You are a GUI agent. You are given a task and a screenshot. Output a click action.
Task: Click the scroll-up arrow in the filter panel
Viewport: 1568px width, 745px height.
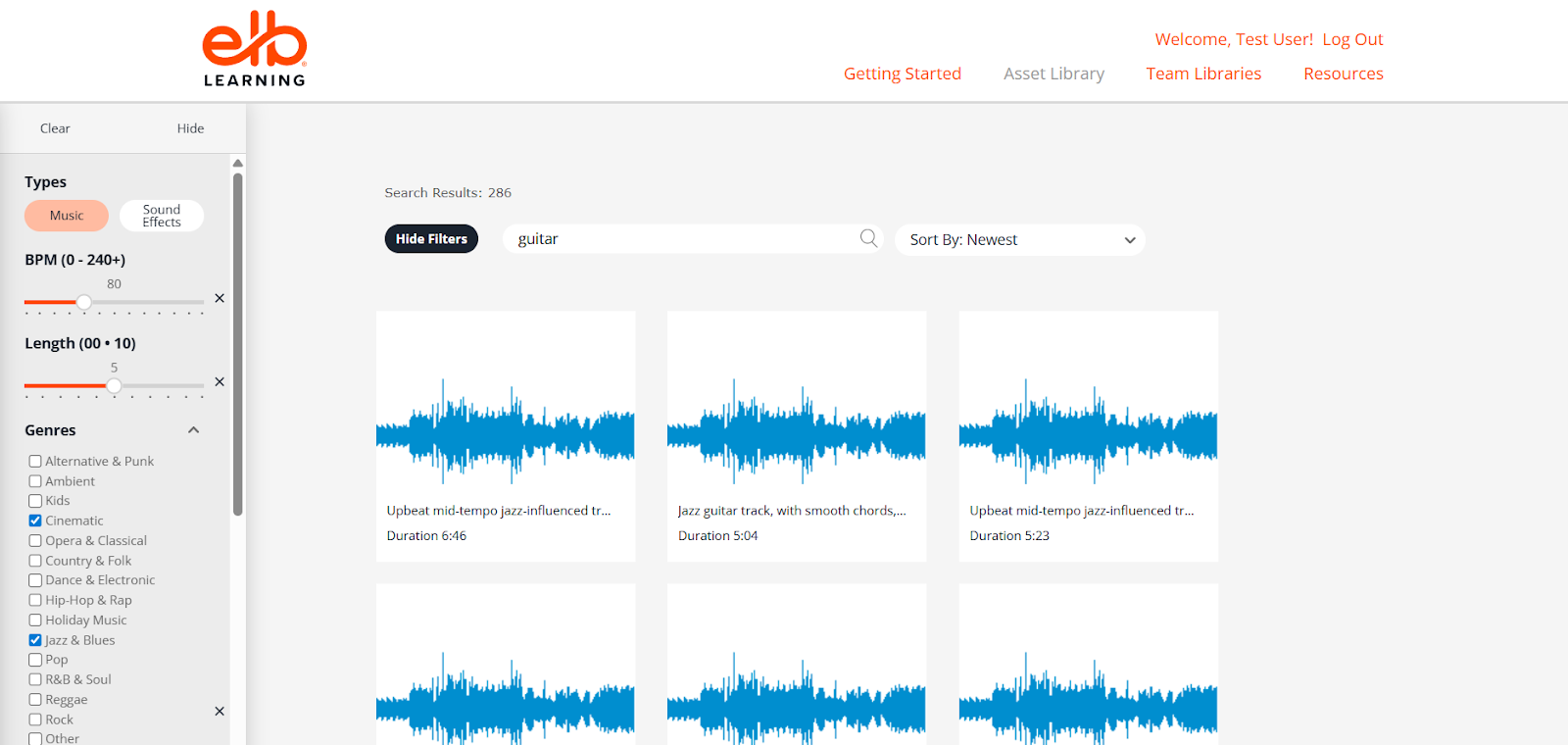coord(237,164)
